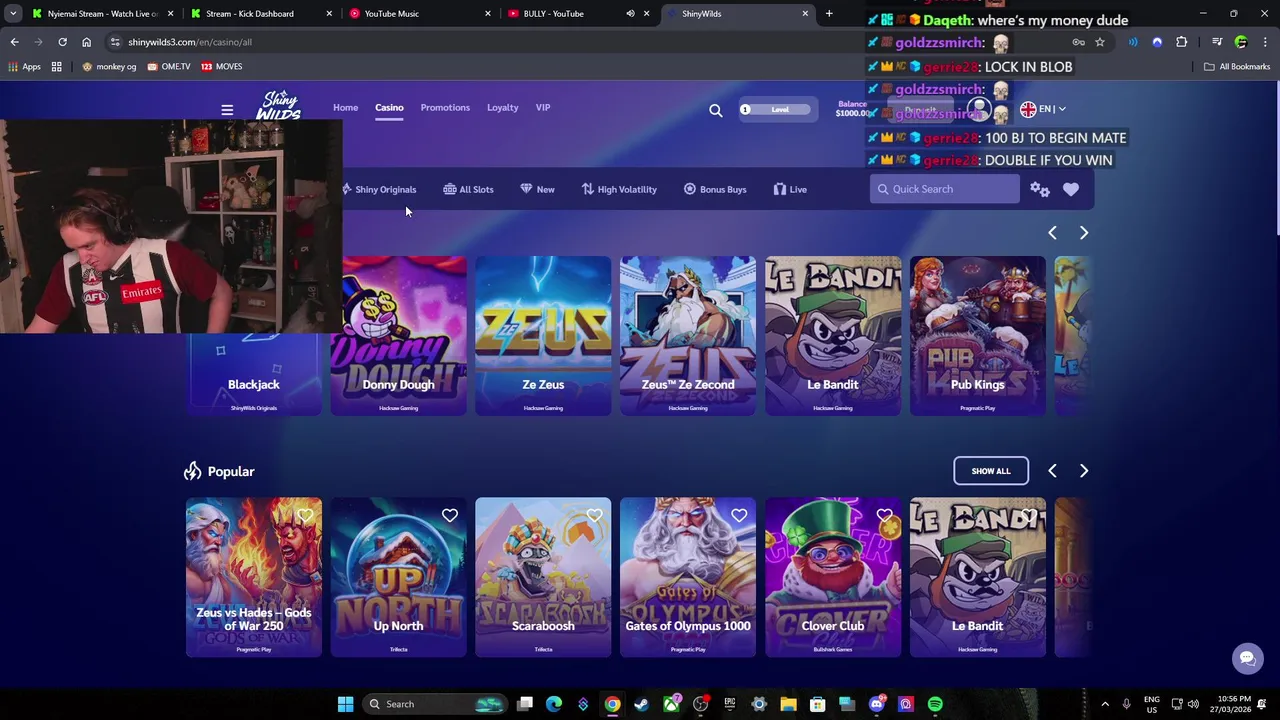This screenshot has width=1280, height=720.
Task: Filter by Live games category
Action: 790,189
